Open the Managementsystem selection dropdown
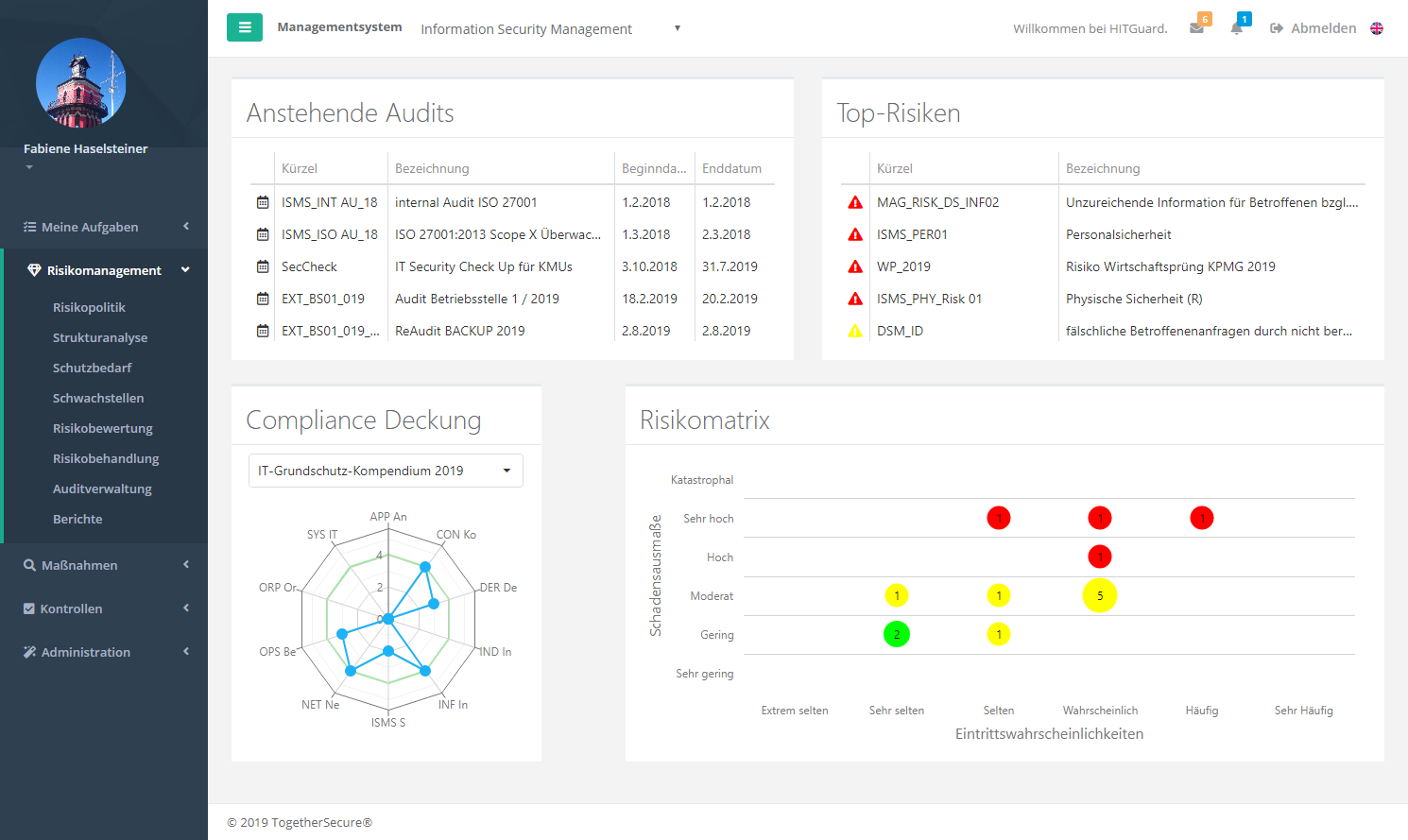The height and width of the screenshot is (840, 1408). (550, 29)
